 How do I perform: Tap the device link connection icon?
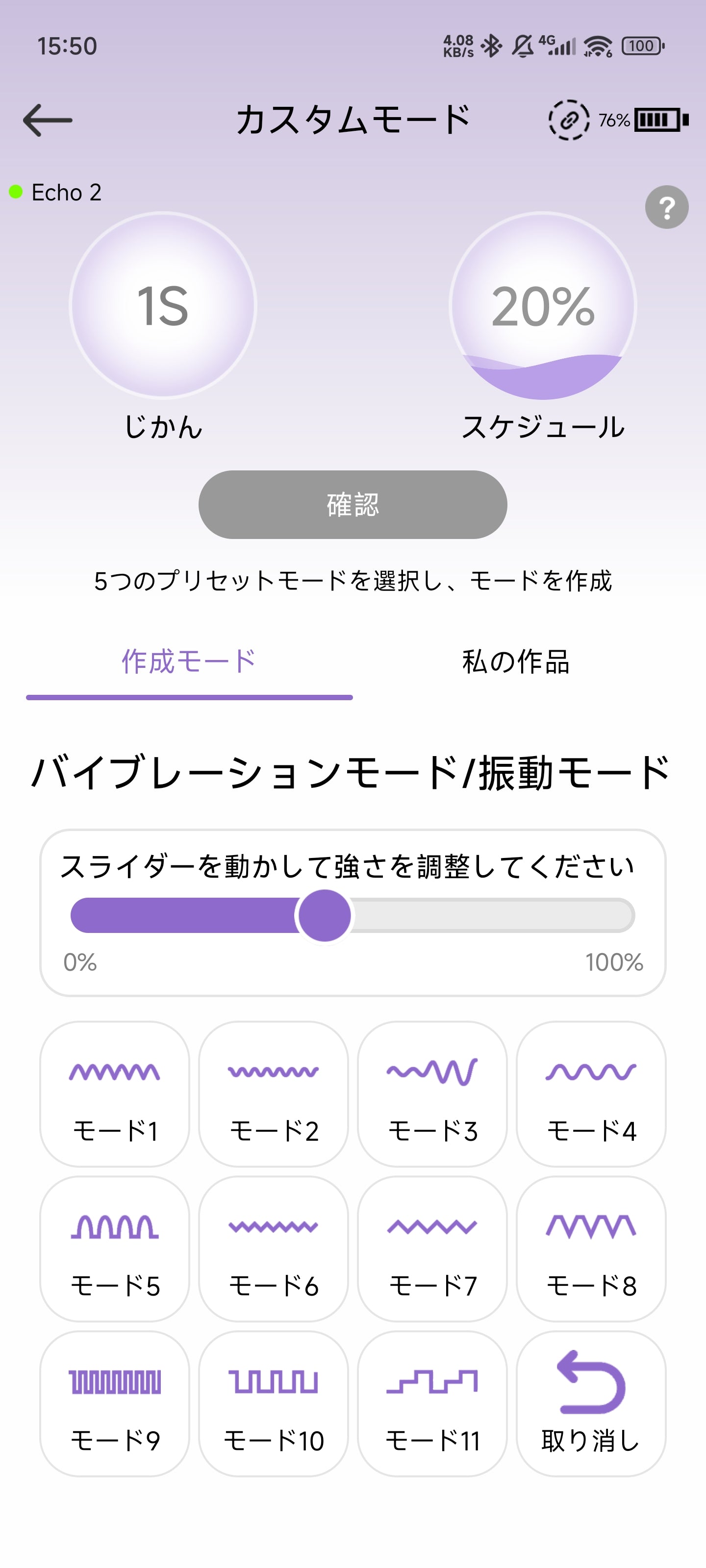tap(568, 120)
